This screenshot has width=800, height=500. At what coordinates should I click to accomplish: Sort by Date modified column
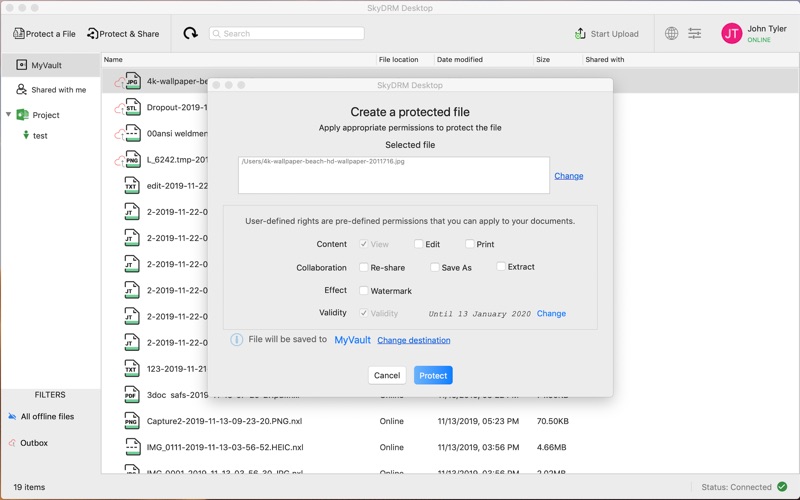point(460,60)
